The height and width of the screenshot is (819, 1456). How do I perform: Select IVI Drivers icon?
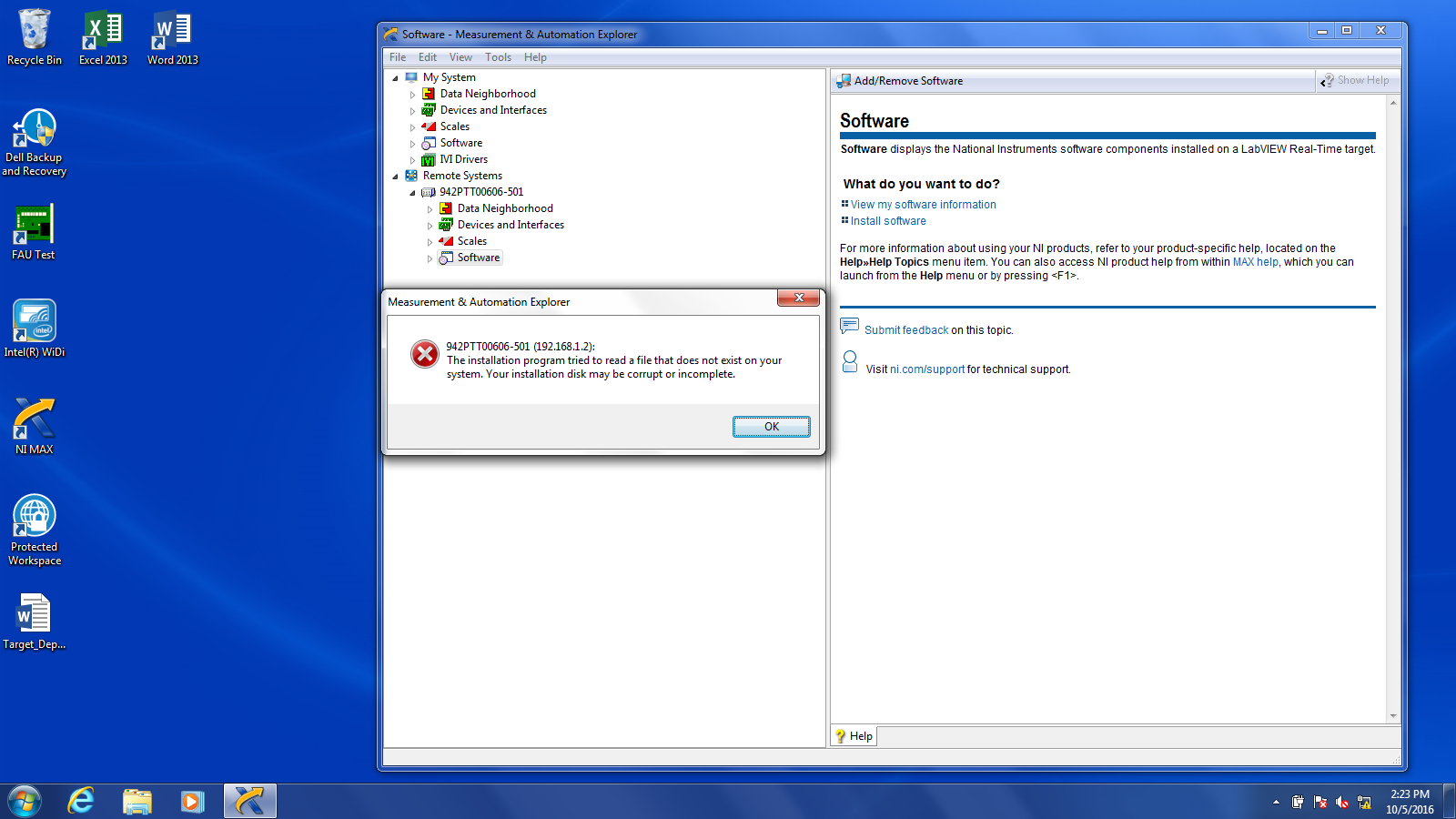tap(429, 159)
